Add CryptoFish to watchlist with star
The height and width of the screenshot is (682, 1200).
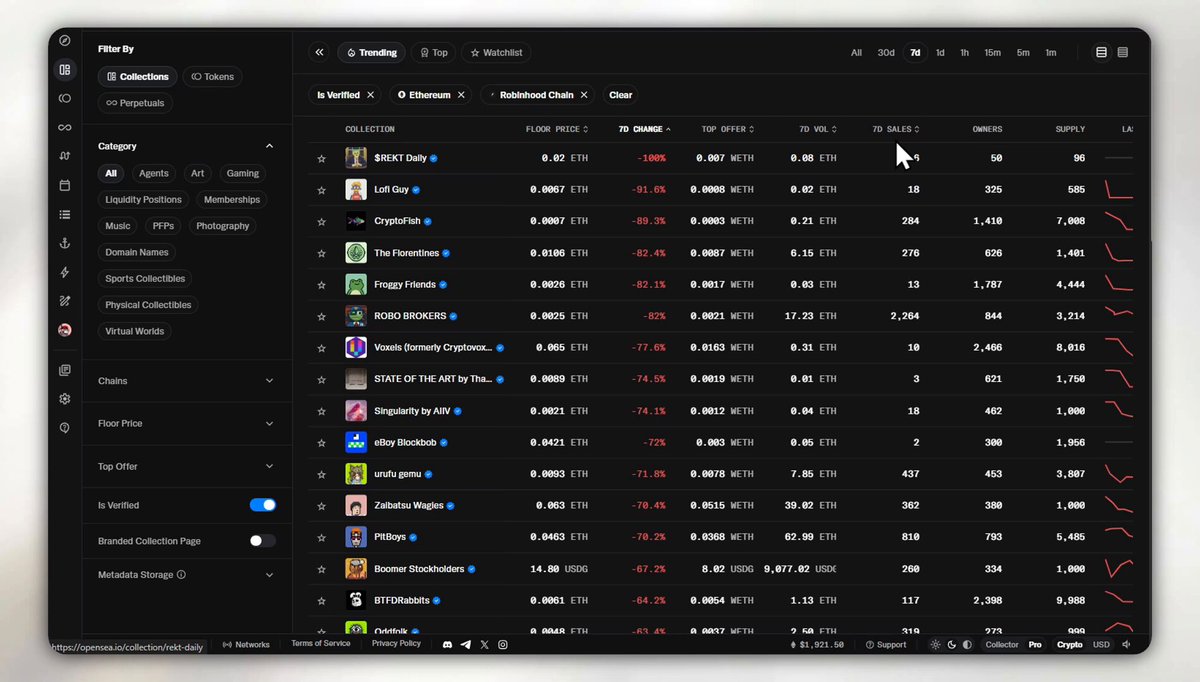click(x=321, y=221)
